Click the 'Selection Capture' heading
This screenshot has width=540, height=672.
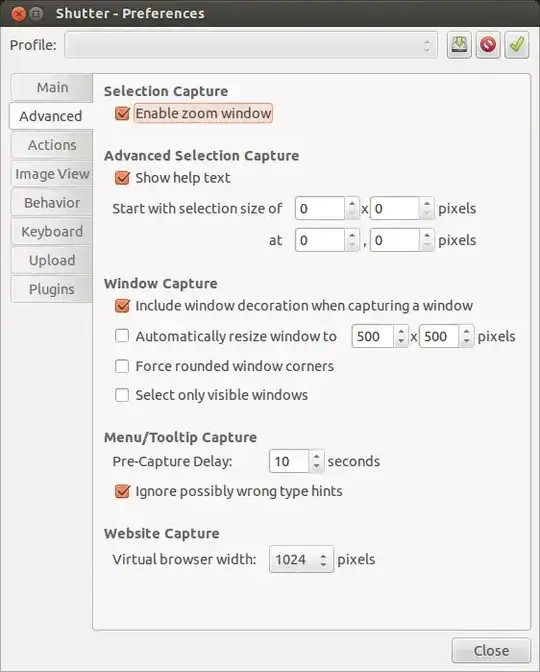(166, 91)
